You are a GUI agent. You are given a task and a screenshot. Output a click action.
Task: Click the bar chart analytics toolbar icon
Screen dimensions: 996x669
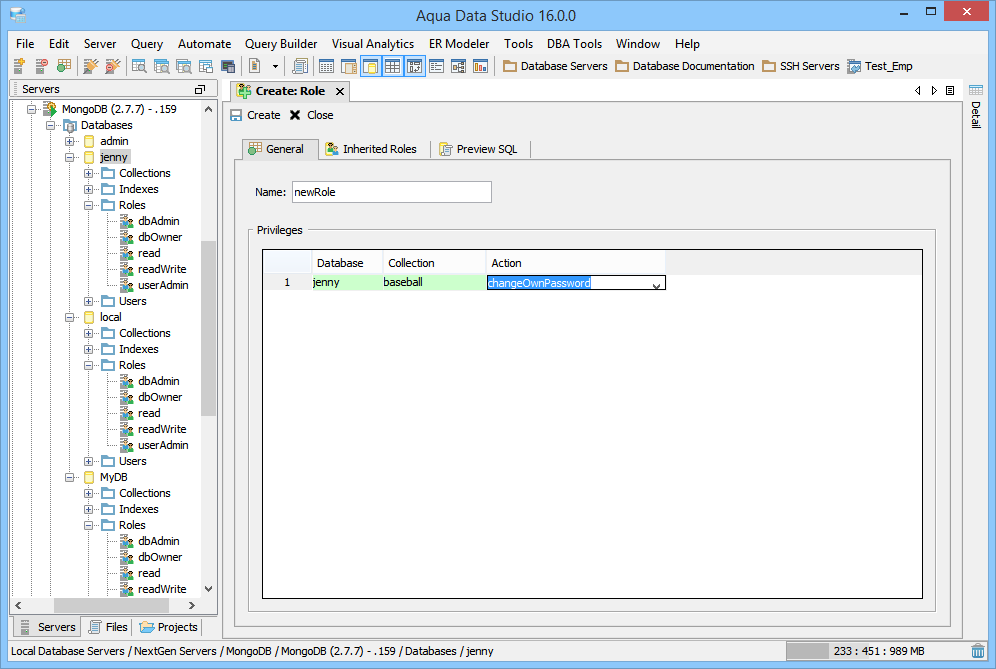tap(481, 65)
